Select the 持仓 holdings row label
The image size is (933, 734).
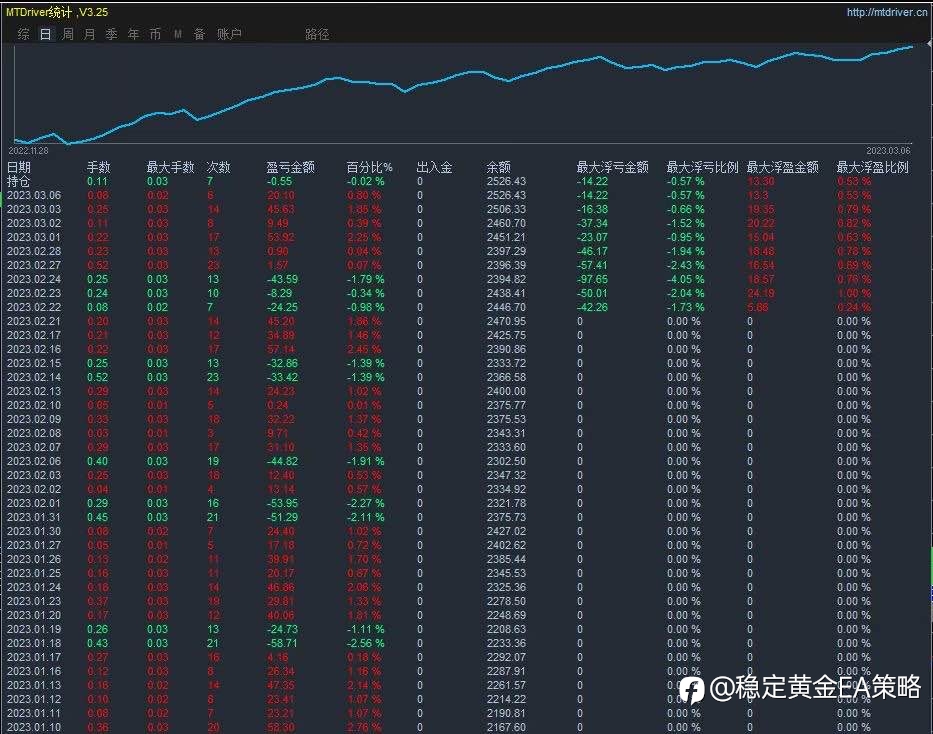pyautogui.click(x=18, y=181)
